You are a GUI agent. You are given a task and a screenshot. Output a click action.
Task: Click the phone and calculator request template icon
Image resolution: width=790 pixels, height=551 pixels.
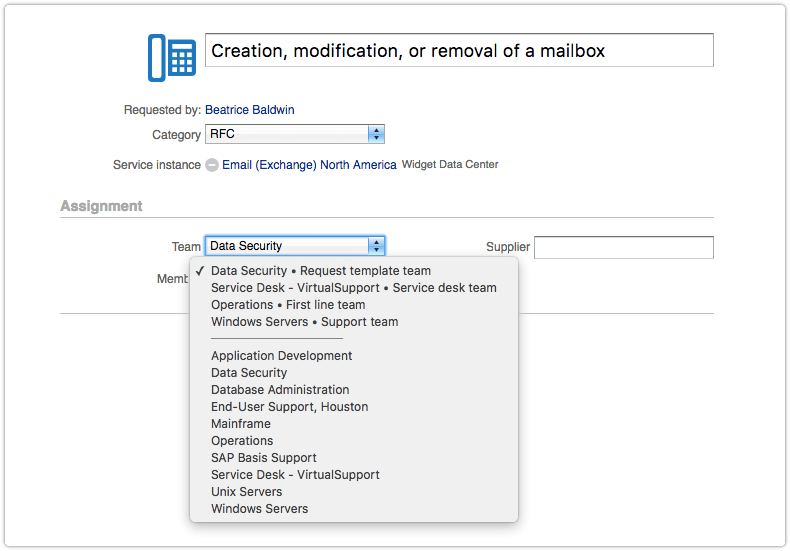[172, 58]
